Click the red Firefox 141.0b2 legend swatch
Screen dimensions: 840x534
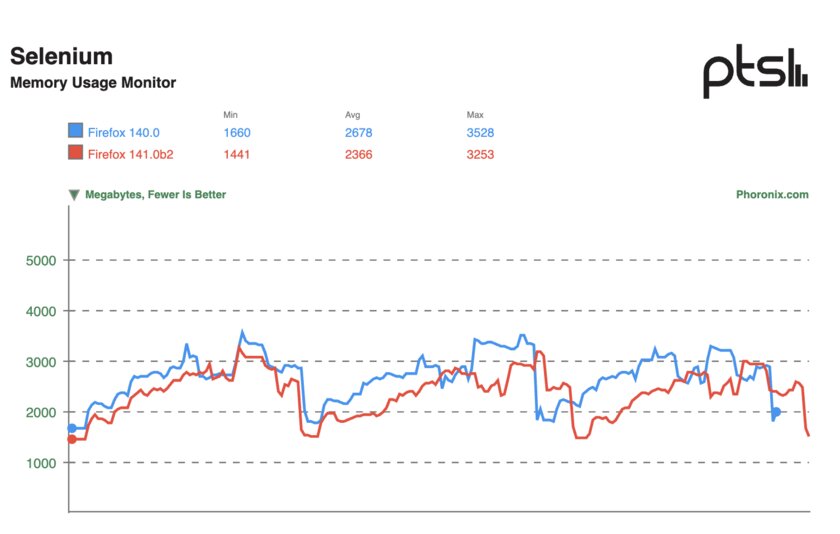76,152
